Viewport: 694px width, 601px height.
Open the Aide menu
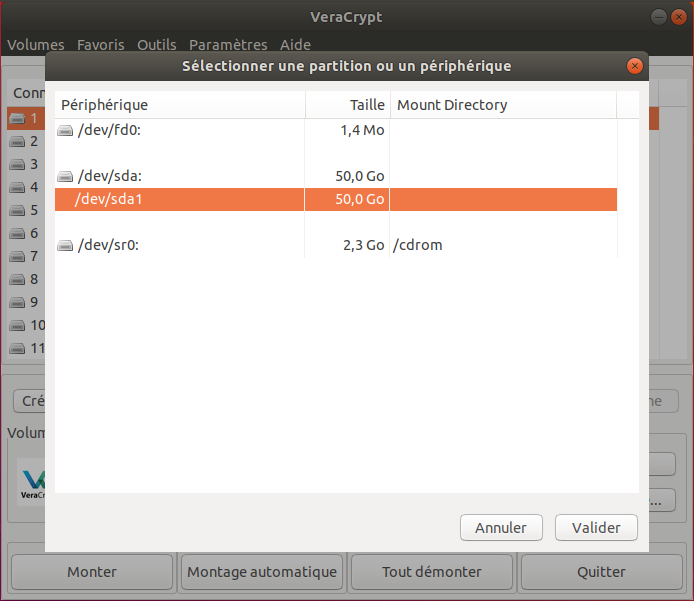click(x=295, y=45)
